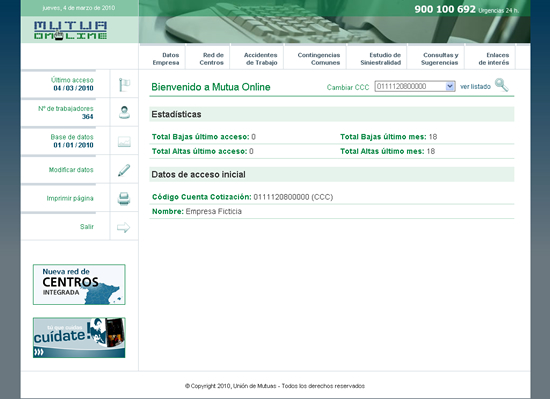Open the Contingencias Comunes menu
550x399 pixels.
click(x=318, y=59)
